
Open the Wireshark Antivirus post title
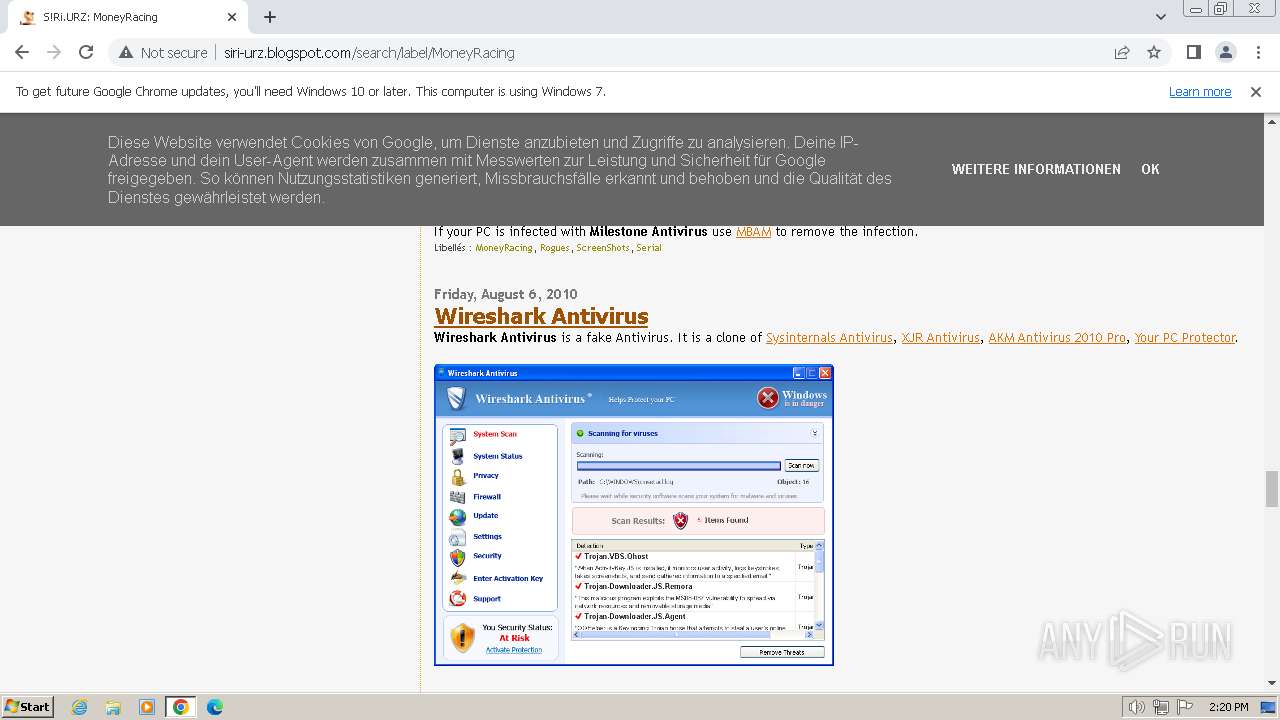pyautogui.click(x=541, y=316)
